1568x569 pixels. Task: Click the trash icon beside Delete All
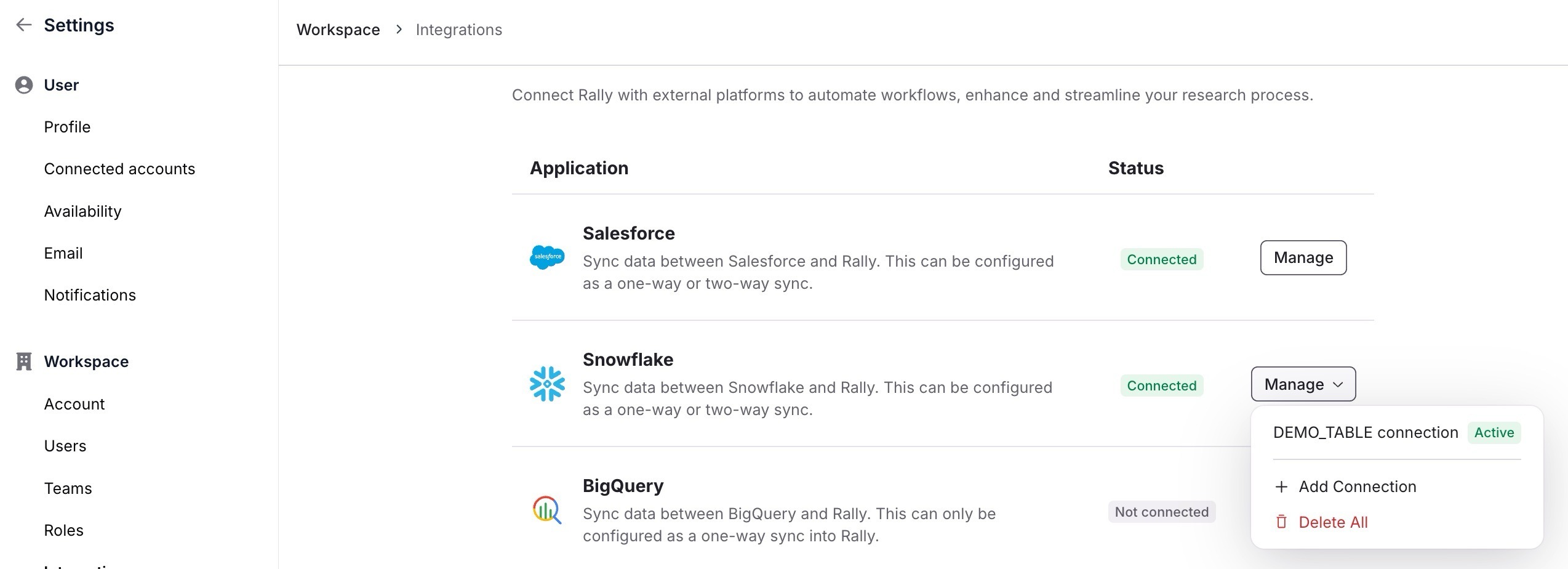1281,522
